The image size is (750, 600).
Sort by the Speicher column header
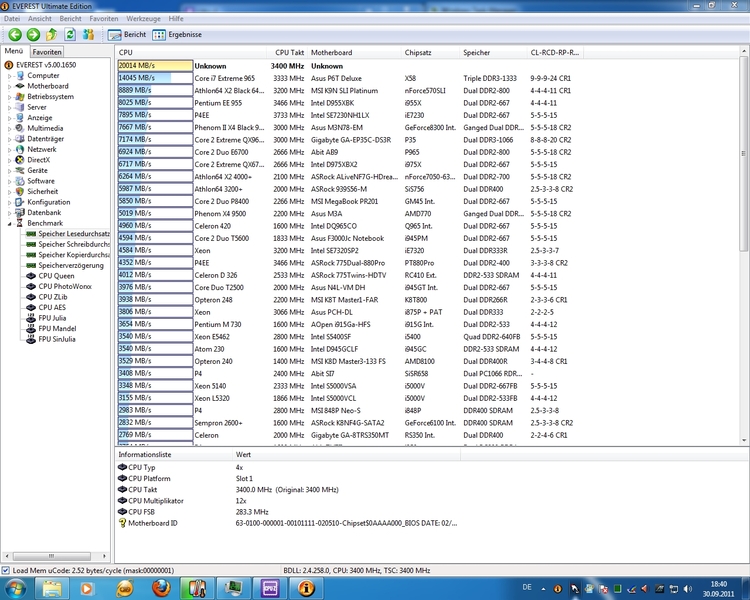pyautogui.click(x=493, y=53)
